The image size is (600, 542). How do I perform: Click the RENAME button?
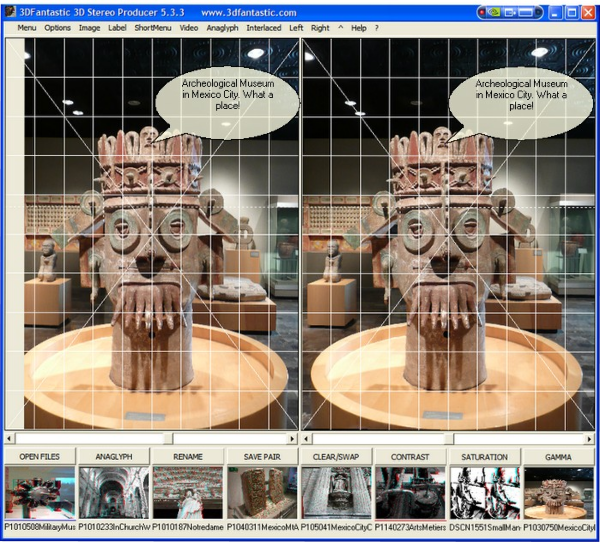[188, 457]
